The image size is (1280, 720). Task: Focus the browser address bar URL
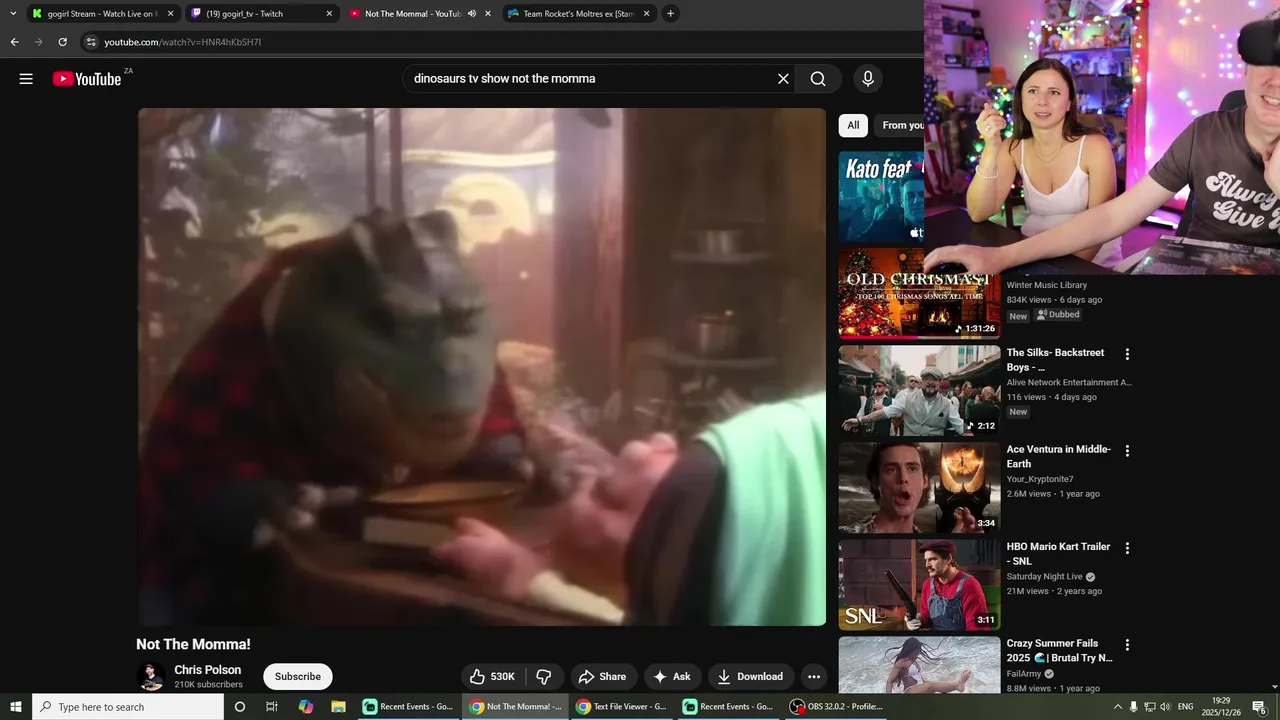(x=183, y=42)
